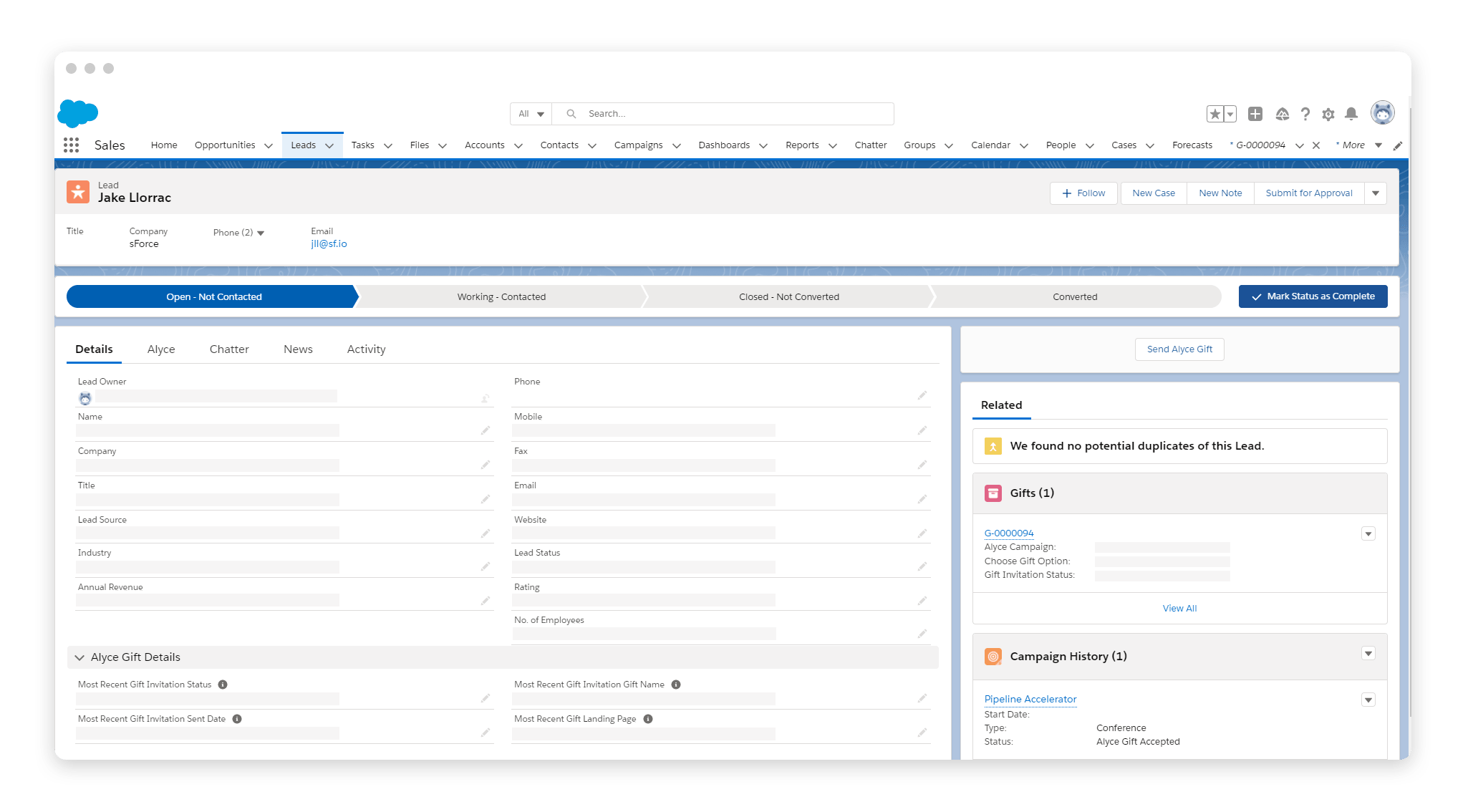
Task: Show info for Most Recent Gift Invitation Status
Action: pyautogui.click(x=223, y=685)
